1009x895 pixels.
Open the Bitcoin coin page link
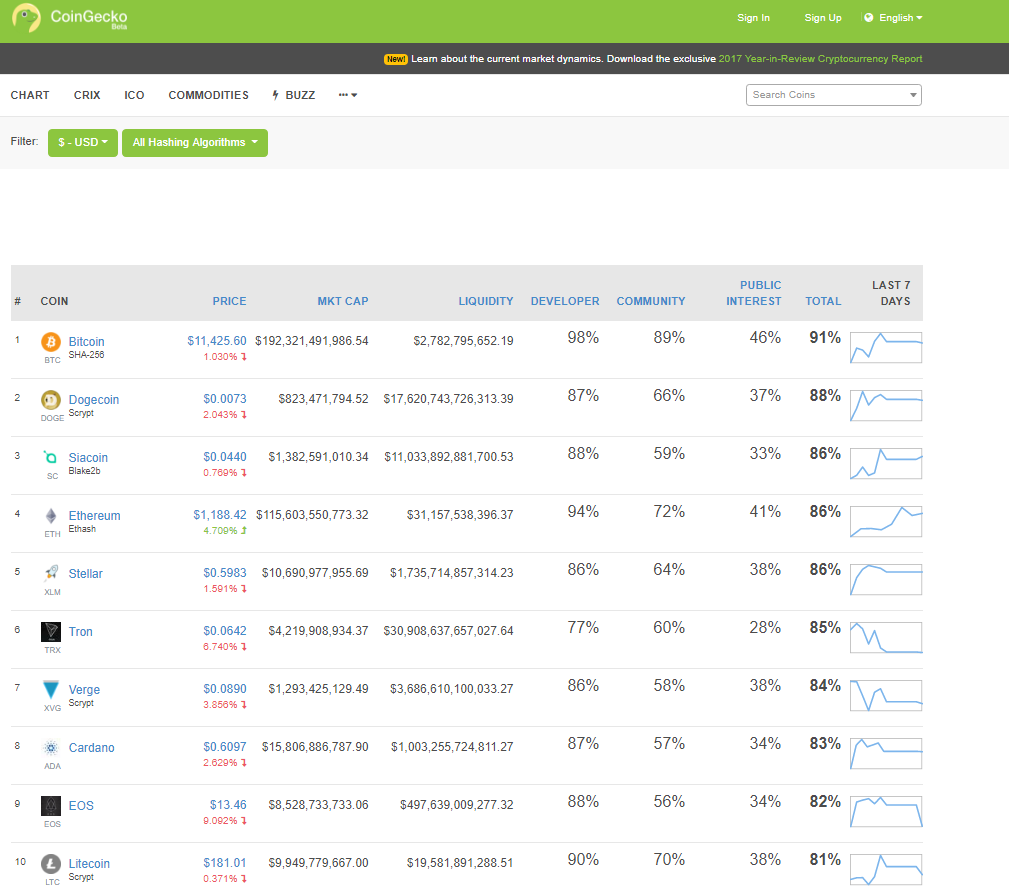86,342
